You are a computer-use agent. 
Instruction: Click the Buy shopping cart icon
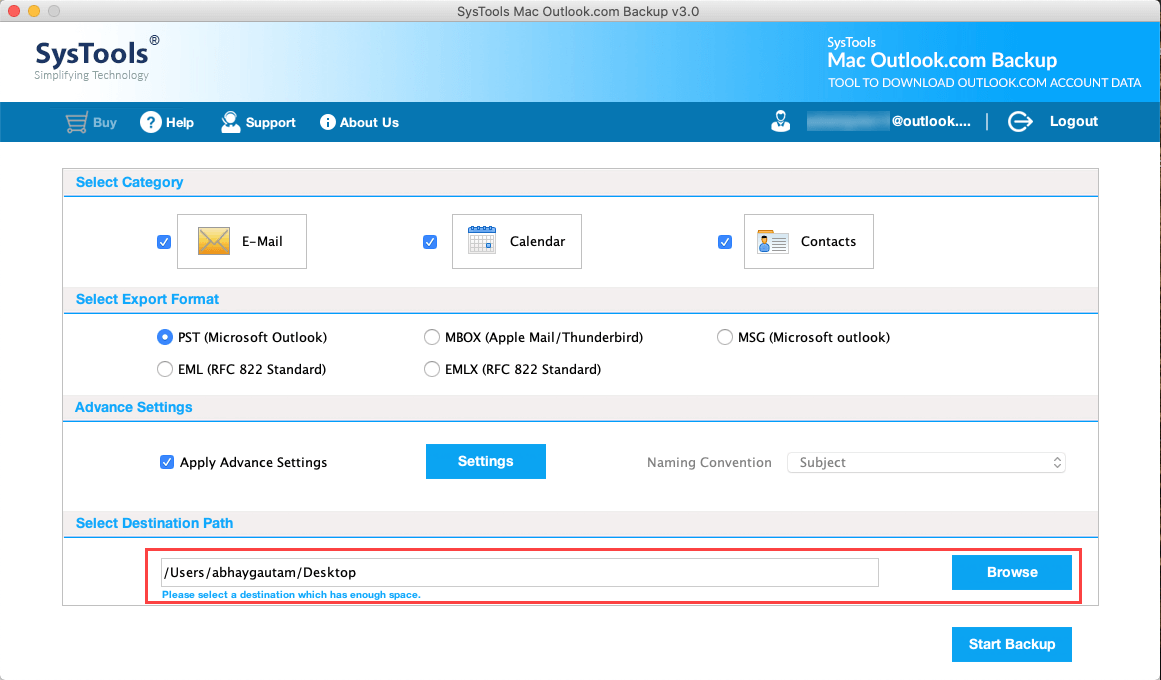[76, 122]
